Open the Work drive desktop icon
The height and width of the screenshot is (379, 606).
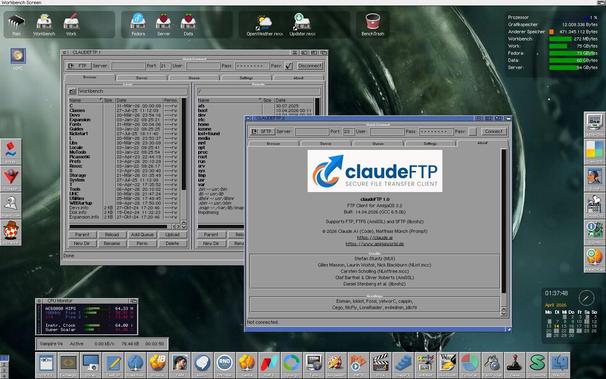point(71,24)
